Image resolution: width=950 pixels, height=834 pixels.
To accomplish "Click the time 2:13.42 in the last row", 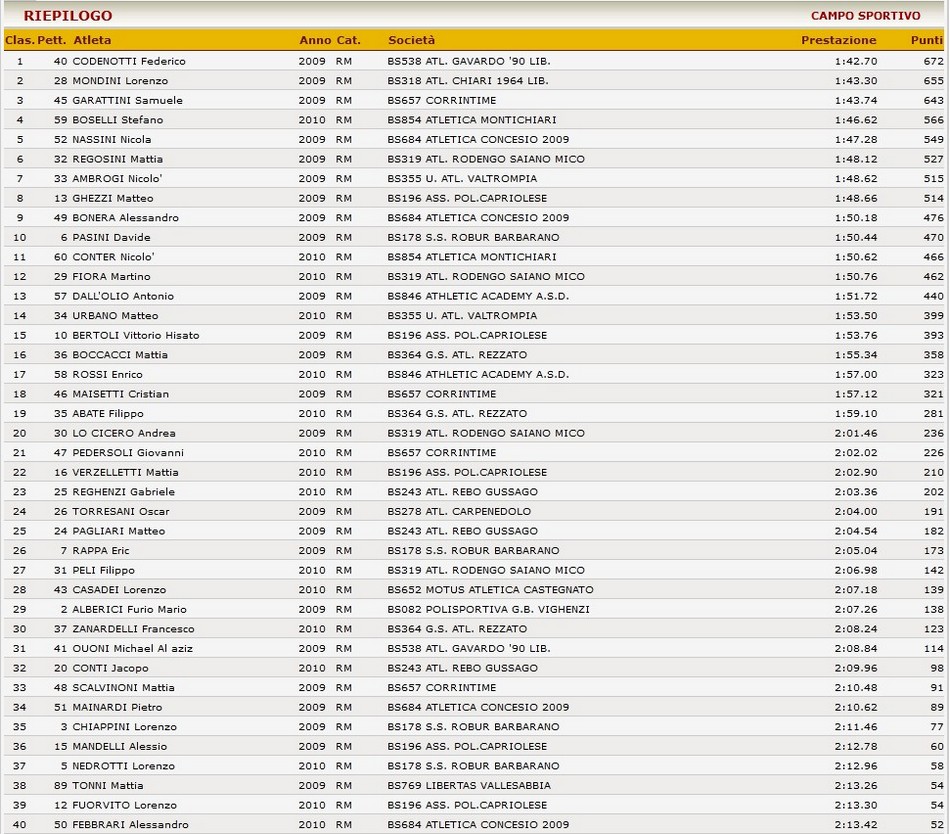I will tap(855, 825).
